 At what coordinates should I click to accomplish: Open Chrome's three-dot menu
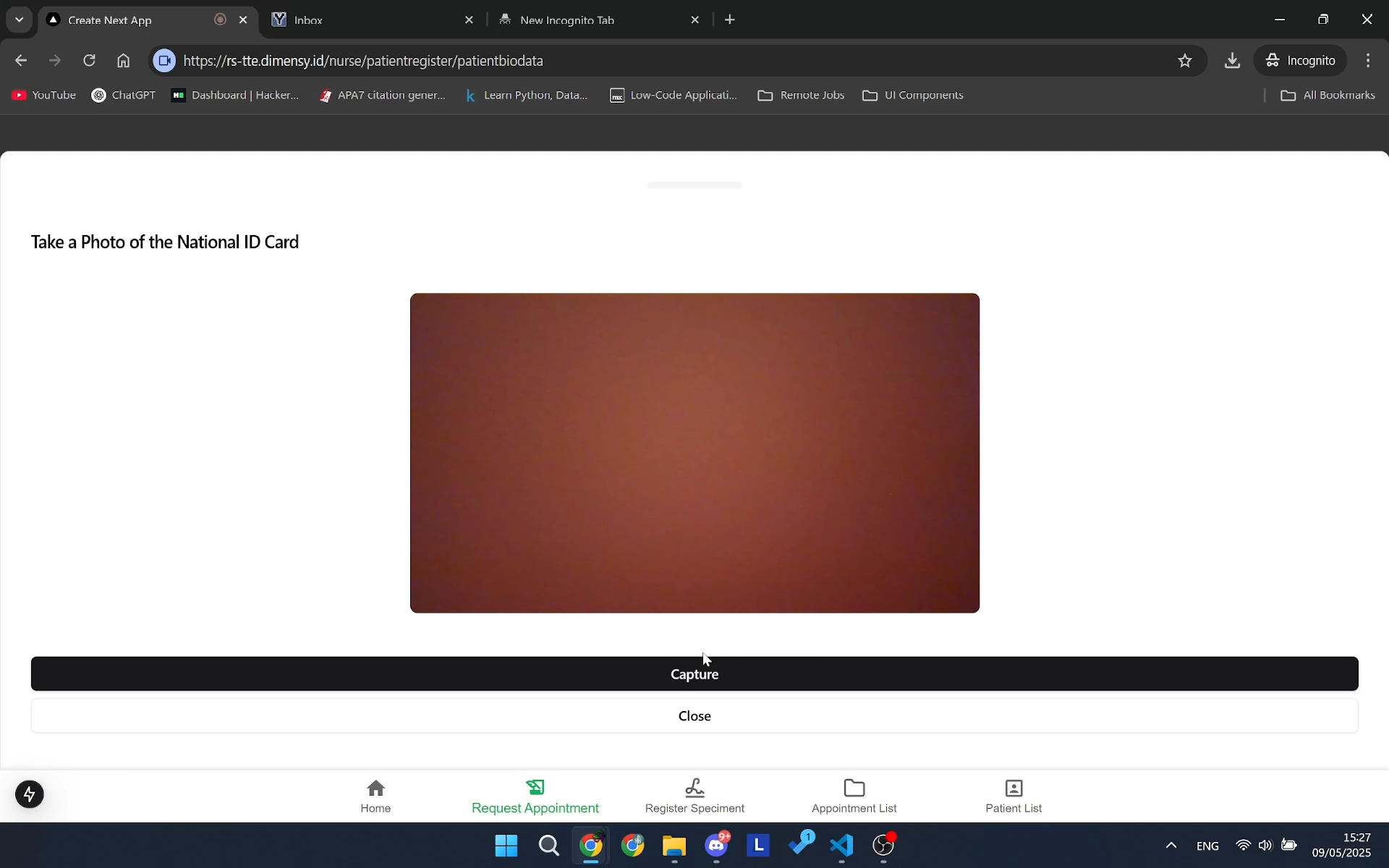[1368, 61]
